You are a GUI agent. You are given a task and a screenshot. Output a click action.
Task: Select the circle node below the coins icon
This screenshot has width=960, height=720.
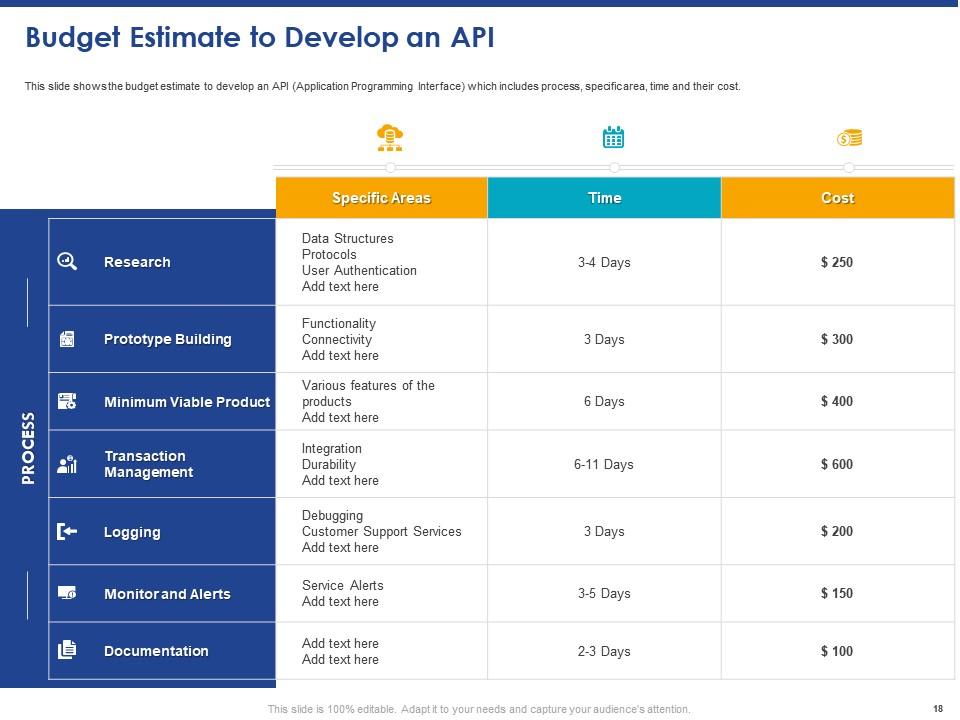point(849,168)
